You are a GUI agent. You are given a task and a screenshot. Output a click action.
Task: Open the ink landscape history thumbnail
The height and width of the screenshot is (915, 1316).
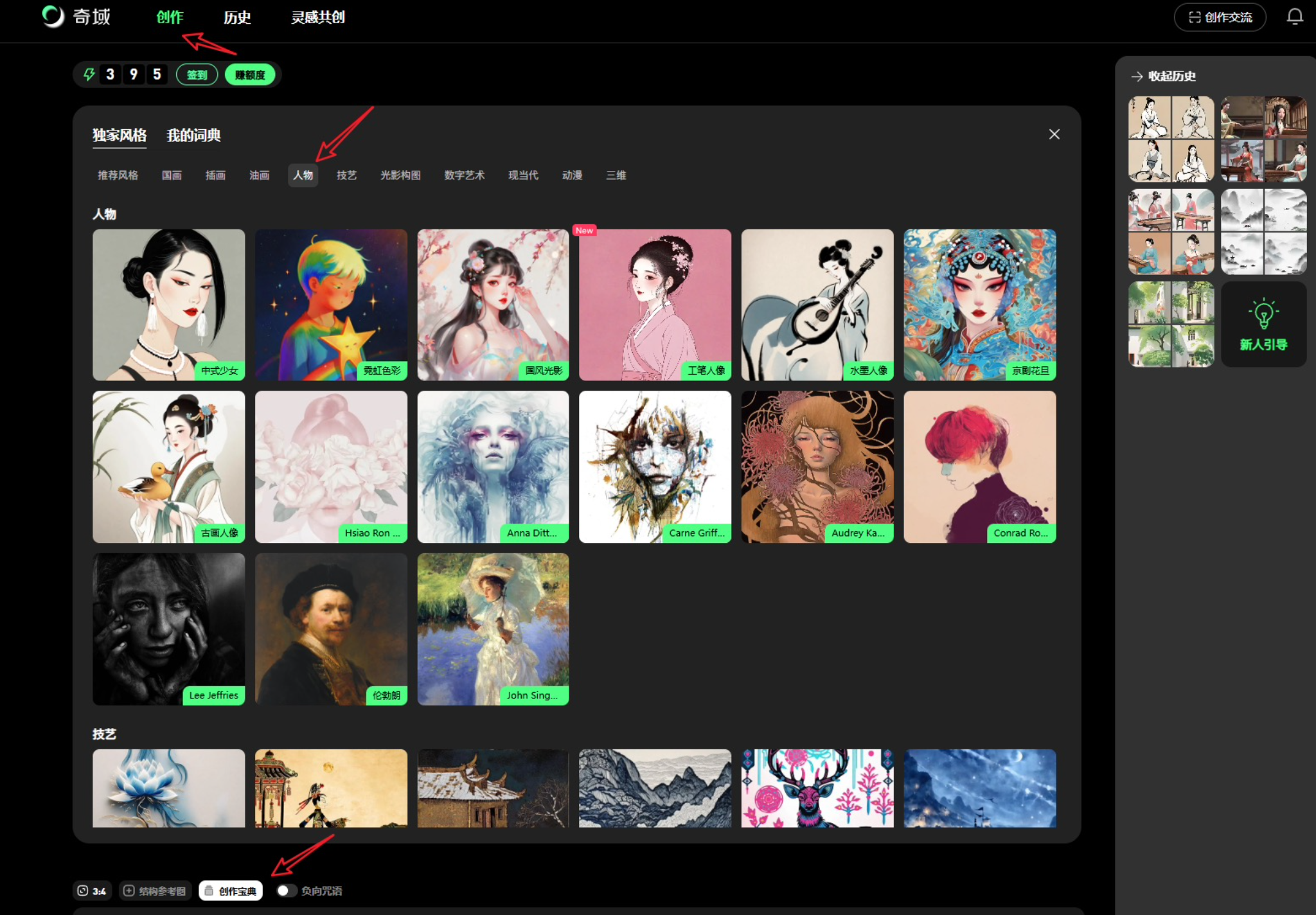coord(1263,231)
